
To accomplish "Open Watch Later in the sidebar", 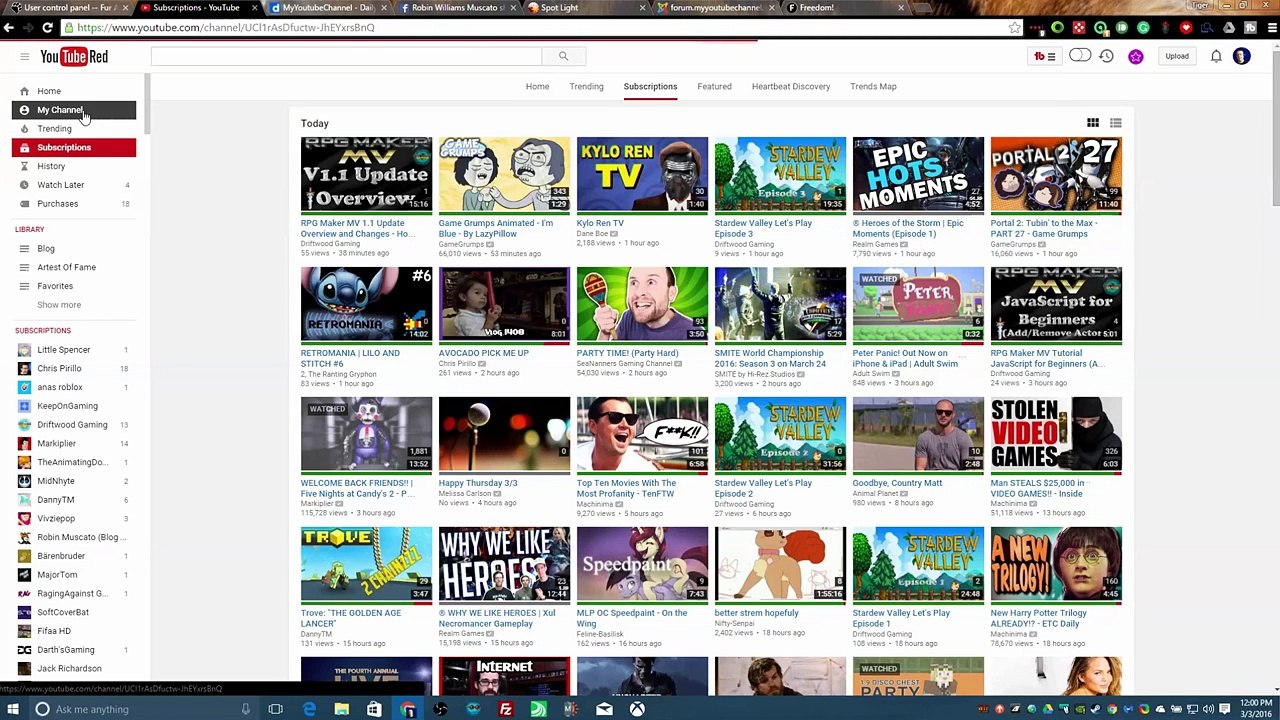I will (74, 185).
